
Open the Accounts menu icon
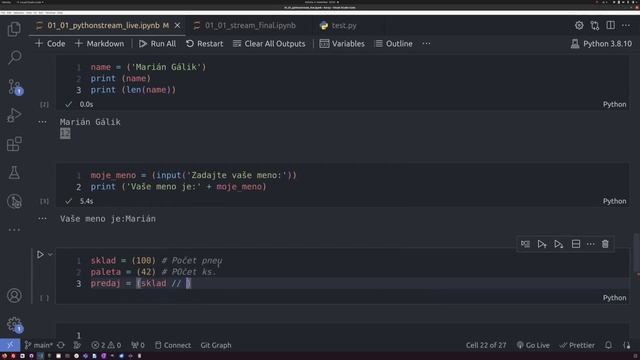(x=14, y=296)
